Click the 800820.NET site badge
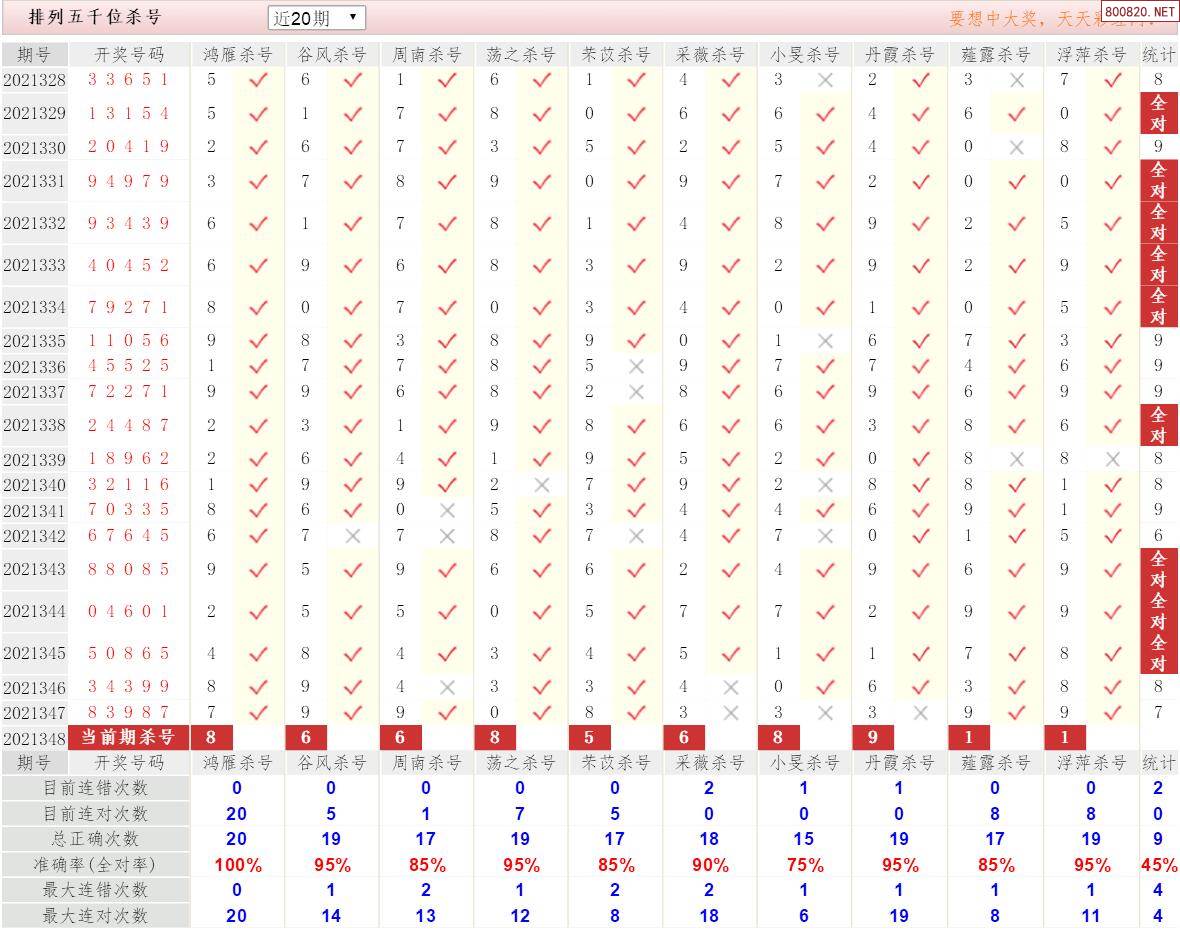This screenshot has width=1180, height=936. click(x=1140, y=12)
